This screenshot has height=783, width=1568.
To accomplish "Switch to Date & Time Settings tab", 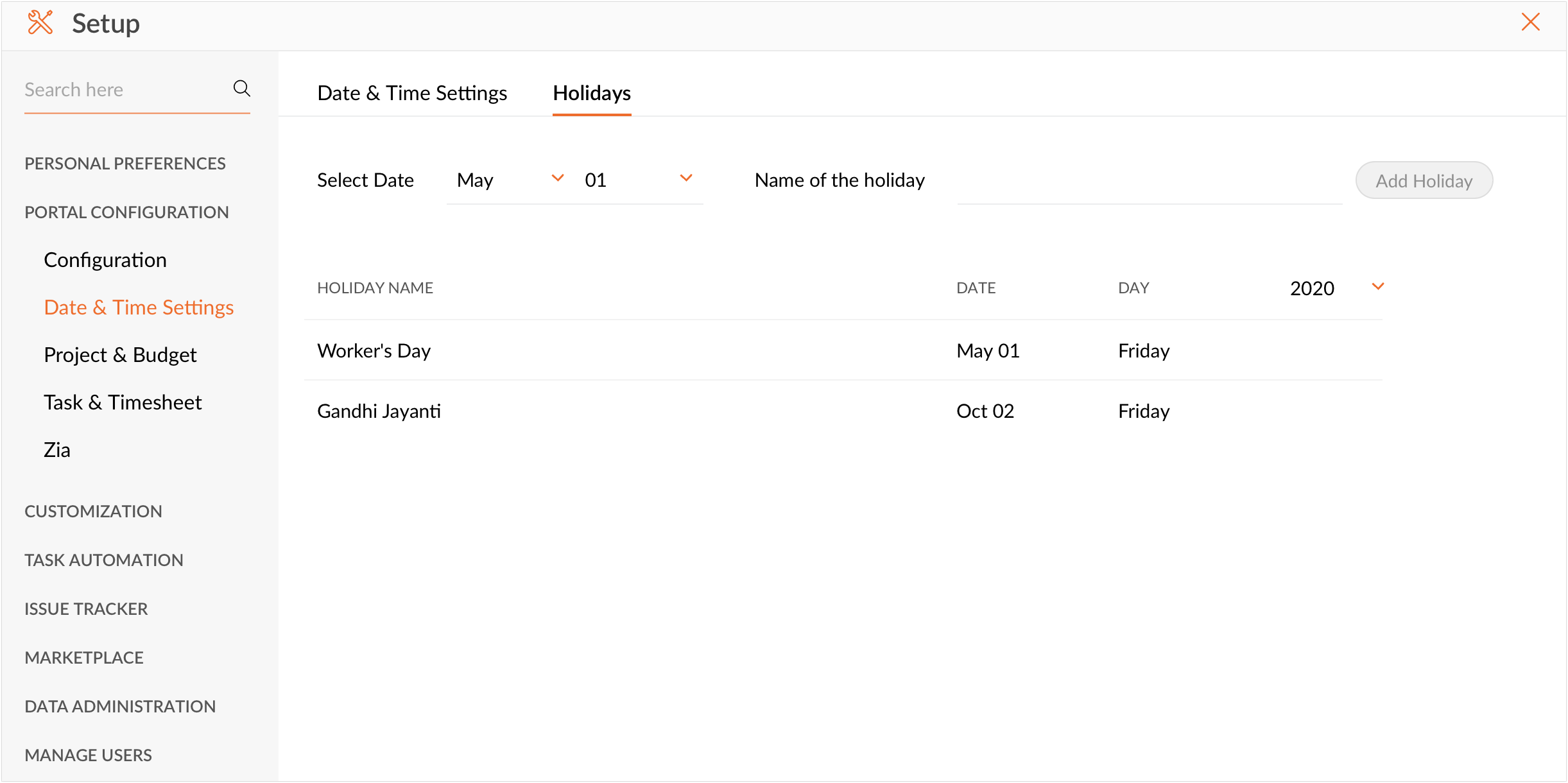I will pos(412,93).
